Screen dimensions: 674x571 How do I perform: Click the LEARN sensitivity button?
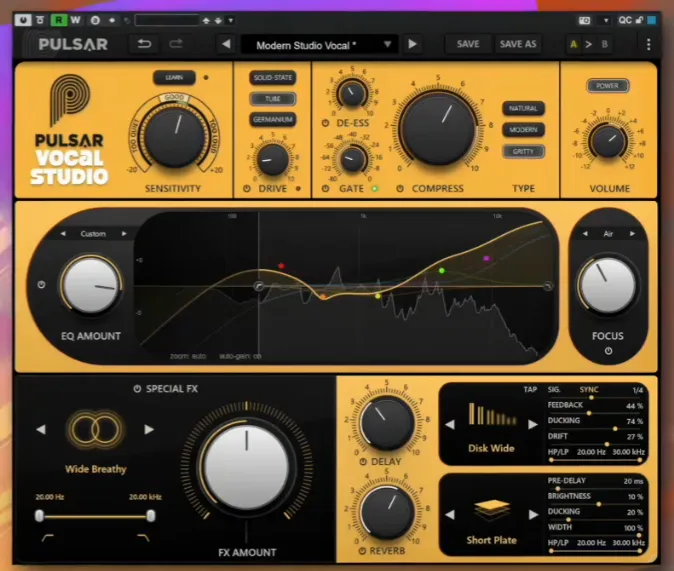click(x=174, y=77)
